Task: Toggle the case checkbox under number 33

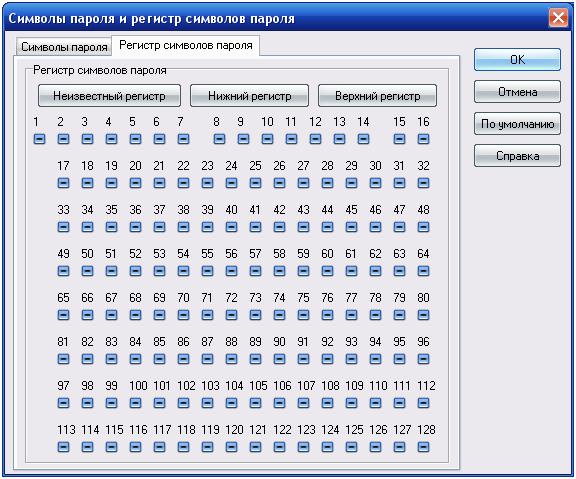Action: pyautogui.click(x=64, y=227)
